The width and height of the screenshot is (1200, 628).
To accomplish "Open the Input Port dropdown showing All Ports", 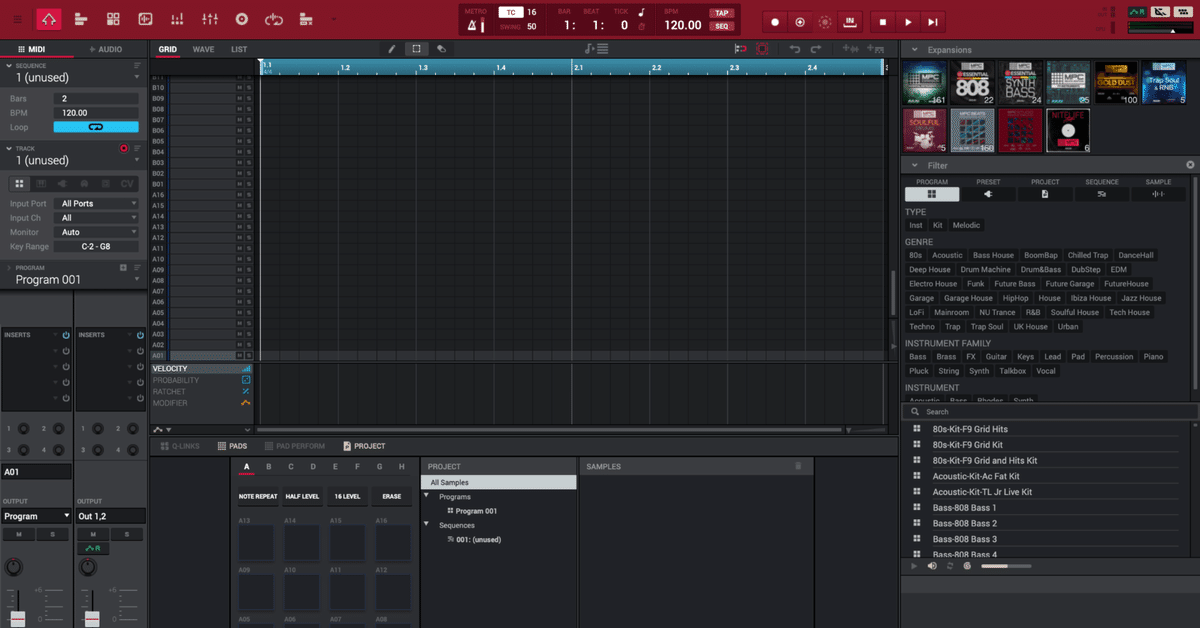I will pos(97,202).
